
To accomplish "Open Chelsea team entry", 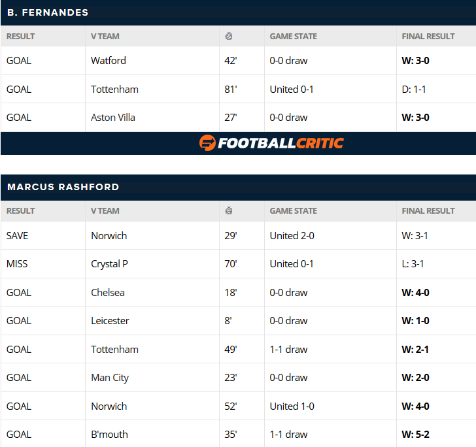I will point(108,293).
